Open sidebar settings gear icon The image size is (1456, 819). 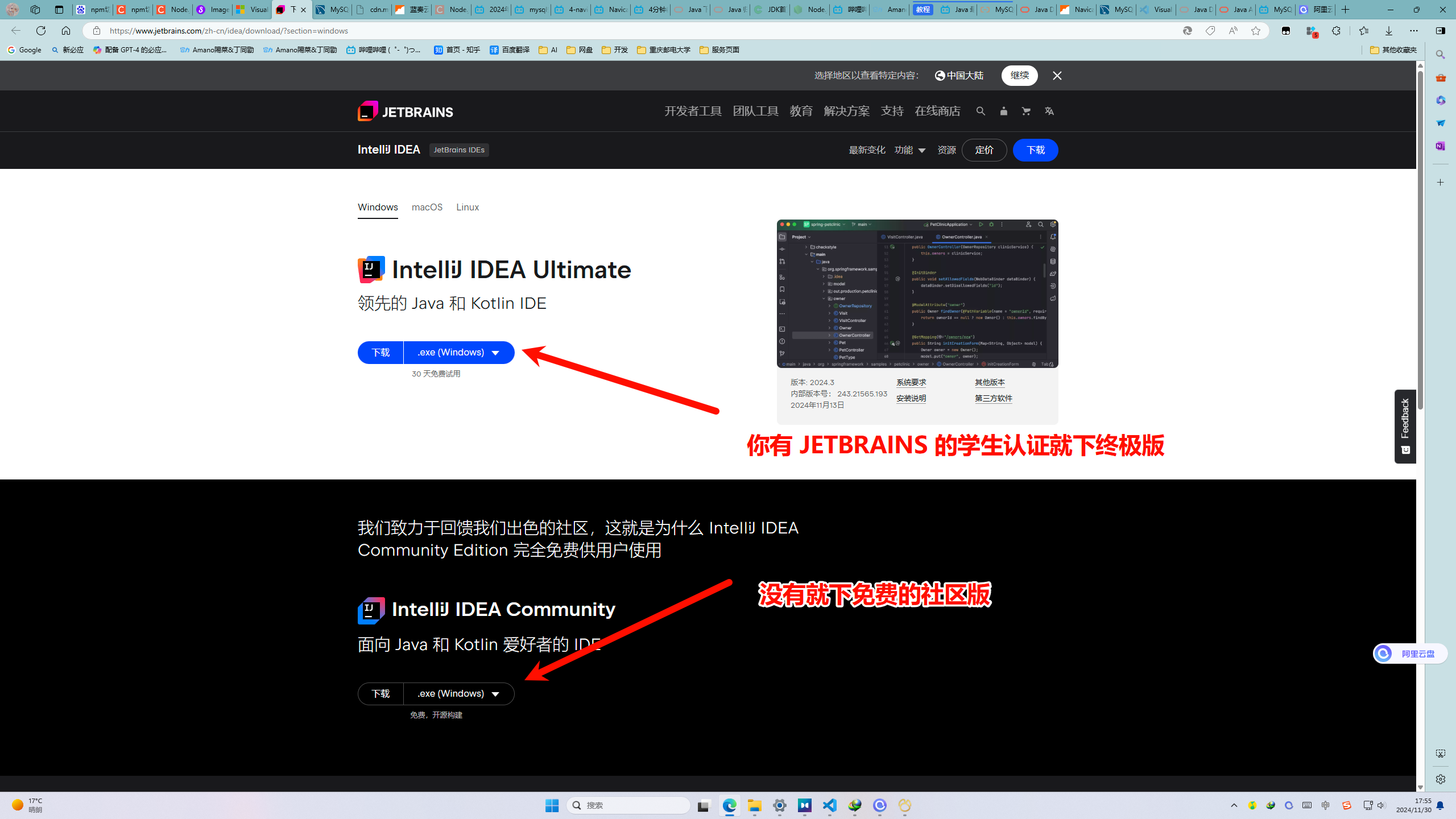pos(1440,779)
